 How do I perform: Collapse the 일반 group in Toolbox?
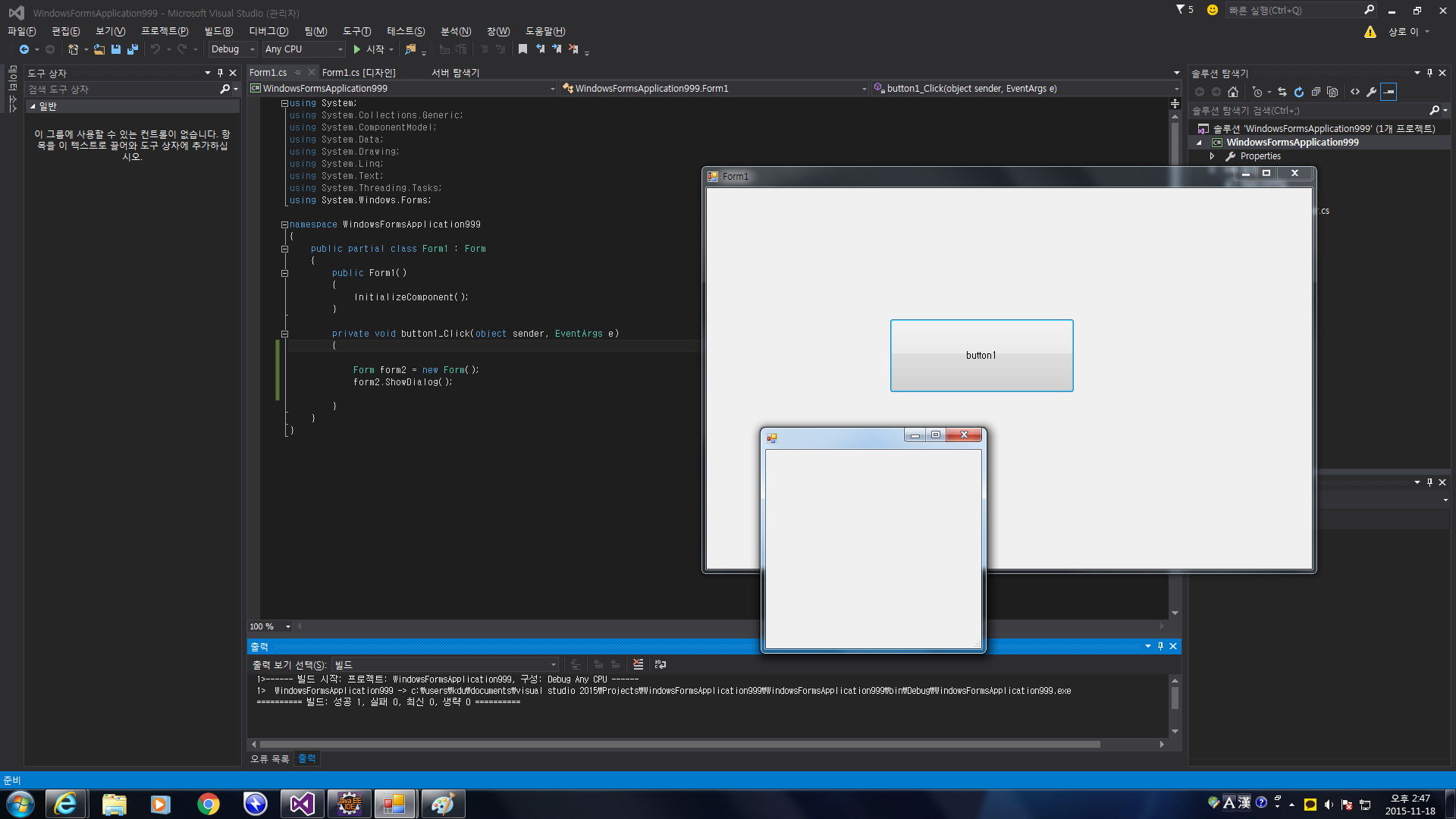tap(33, 107)
